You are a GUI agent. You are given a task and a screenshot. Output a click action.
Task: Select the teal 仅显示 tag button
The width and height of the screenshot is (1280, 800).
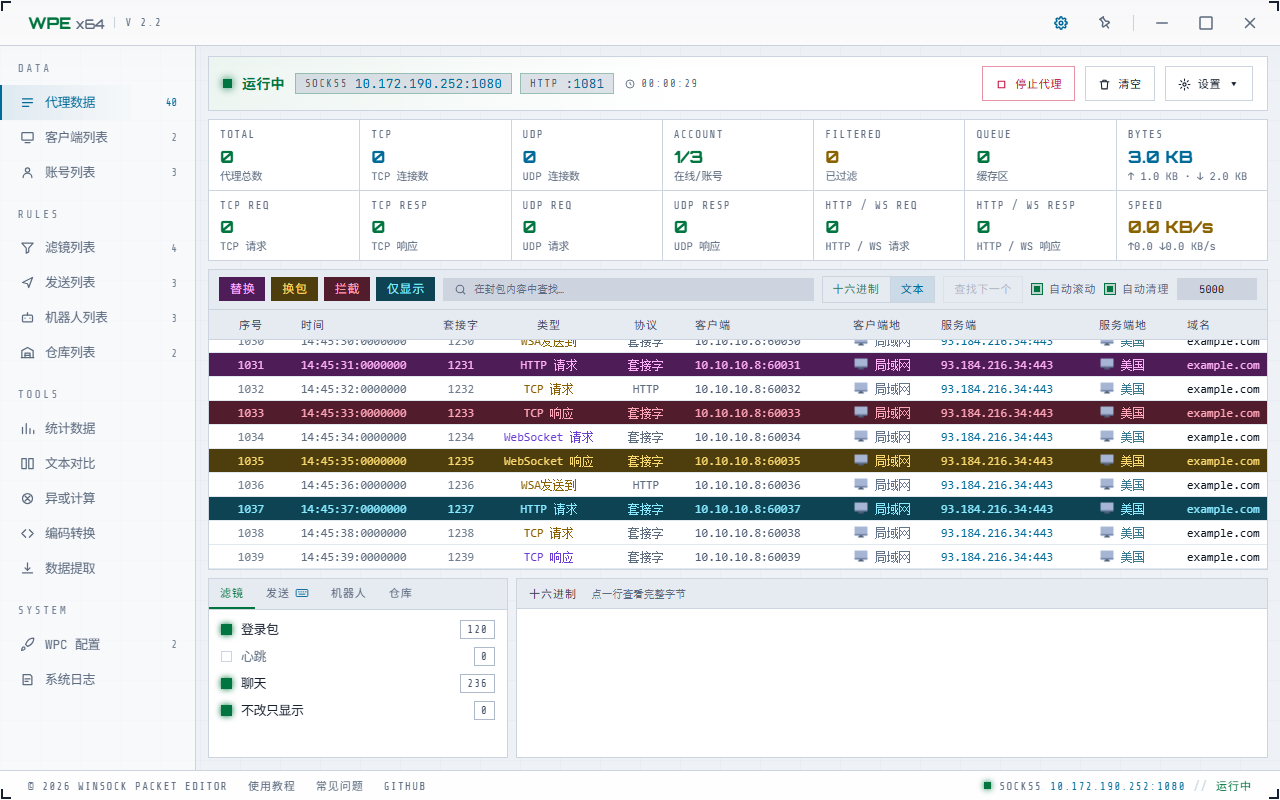(405, 289)
